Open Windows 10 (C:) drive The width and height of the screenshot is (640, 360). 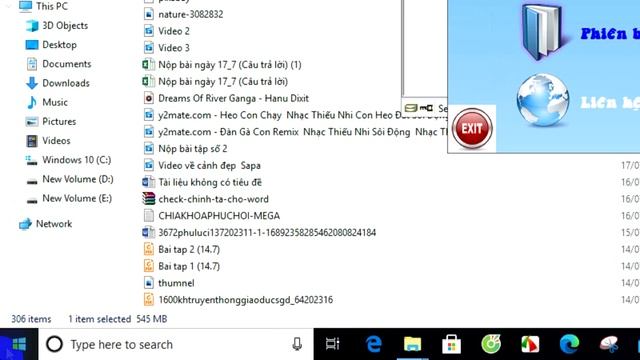[76, 160]
